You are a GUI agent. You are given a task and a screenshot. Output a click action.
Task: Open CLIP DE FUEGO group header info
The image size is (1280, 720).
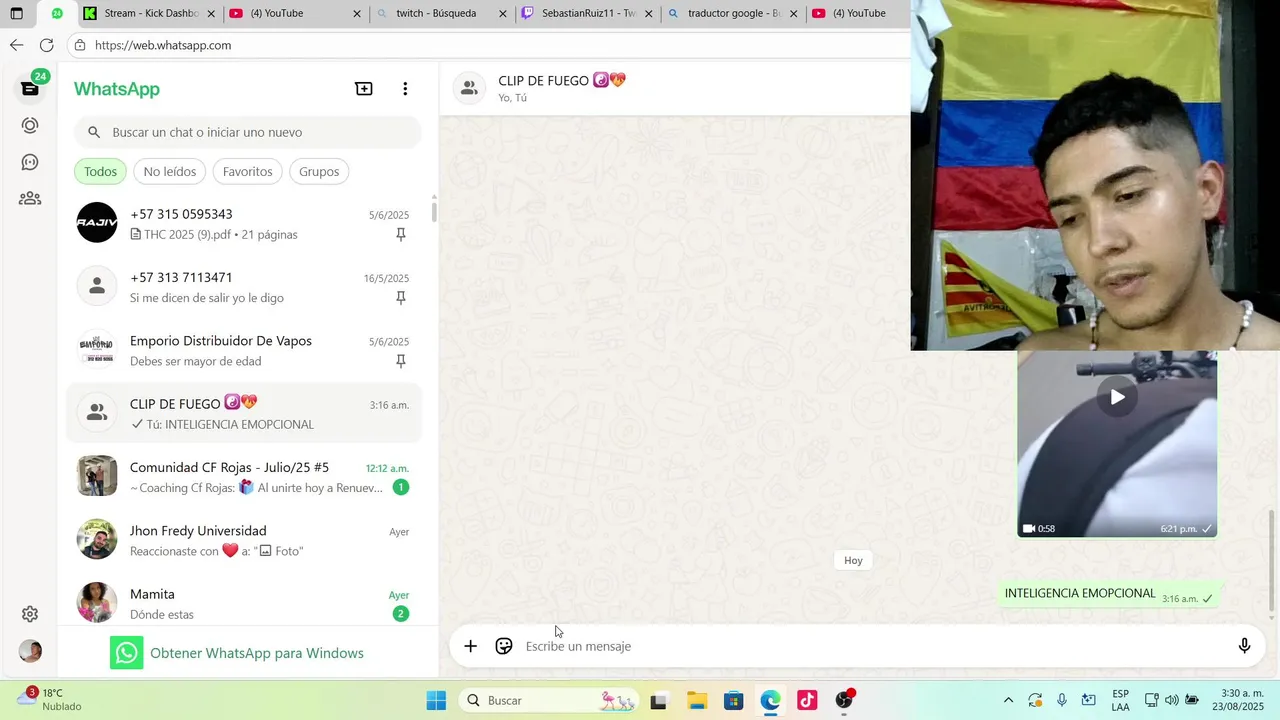tap(562, 88)
